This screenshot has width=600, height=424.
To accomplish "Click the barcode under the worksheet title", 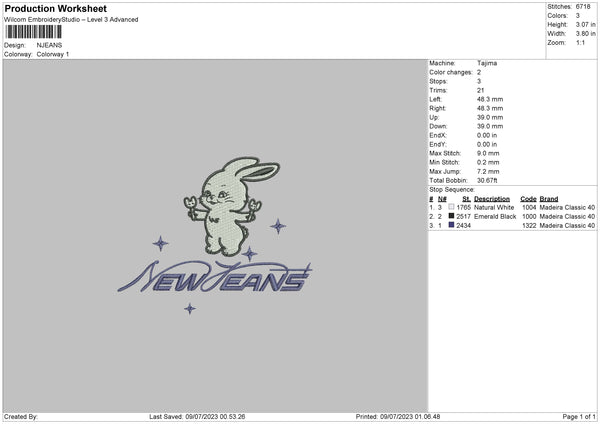I will coord(33,32).
